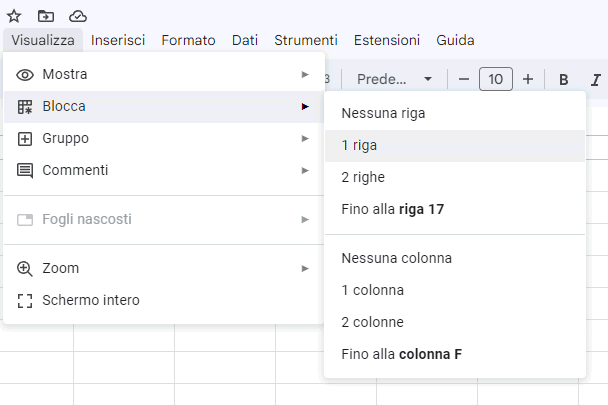The image size is (608, 405).
Task: Expand the Mostra submenu arrow
Action: [x=305, y=74]
